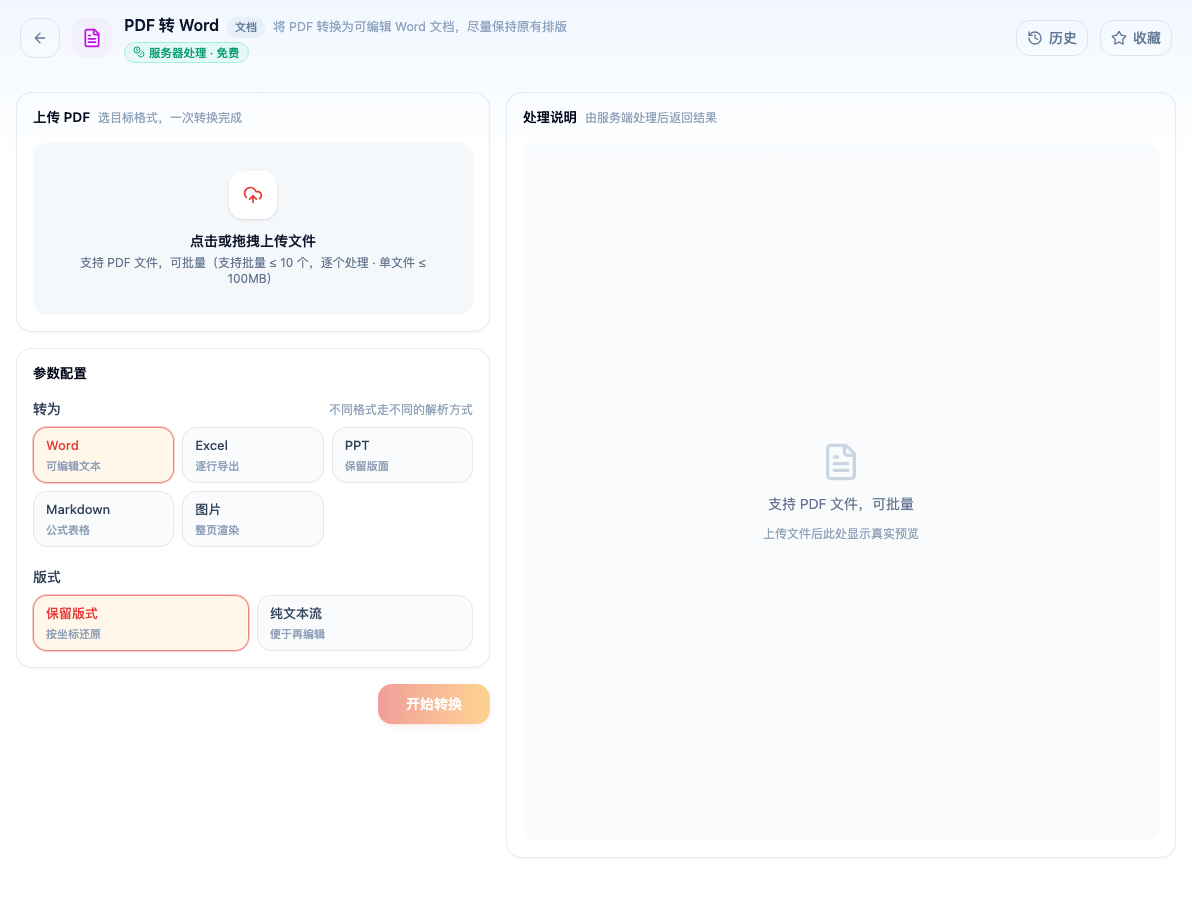The height and width of the screenshot is (900, 1192).
Task: Click 上传文件后此处显示真实预览 text
Action: point(841,534)
